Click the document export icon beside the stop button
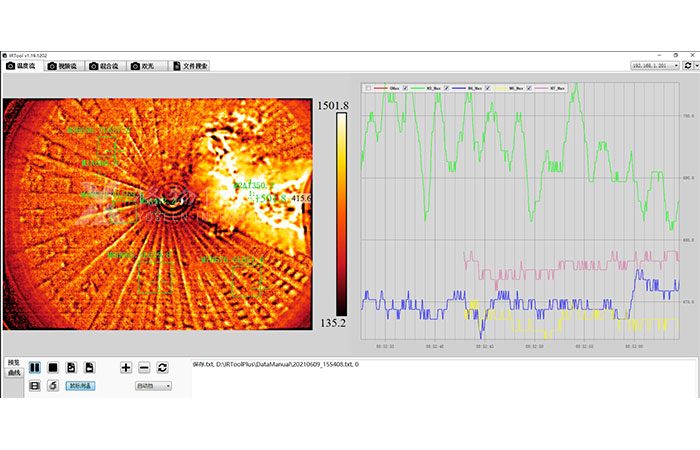 pos(71,367)
